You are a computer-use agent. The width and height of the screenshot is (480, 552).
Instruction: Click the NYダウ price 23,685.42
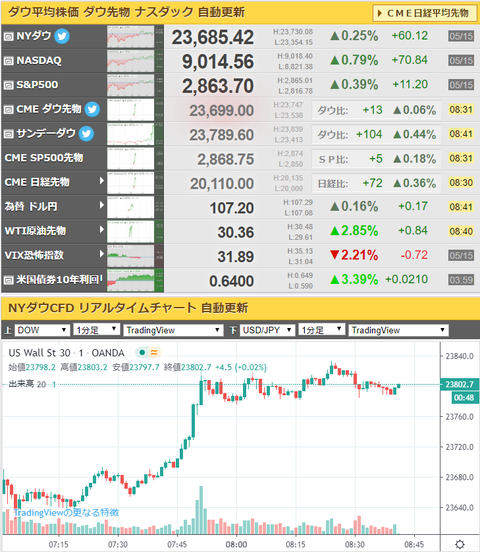tap(212, 37)
